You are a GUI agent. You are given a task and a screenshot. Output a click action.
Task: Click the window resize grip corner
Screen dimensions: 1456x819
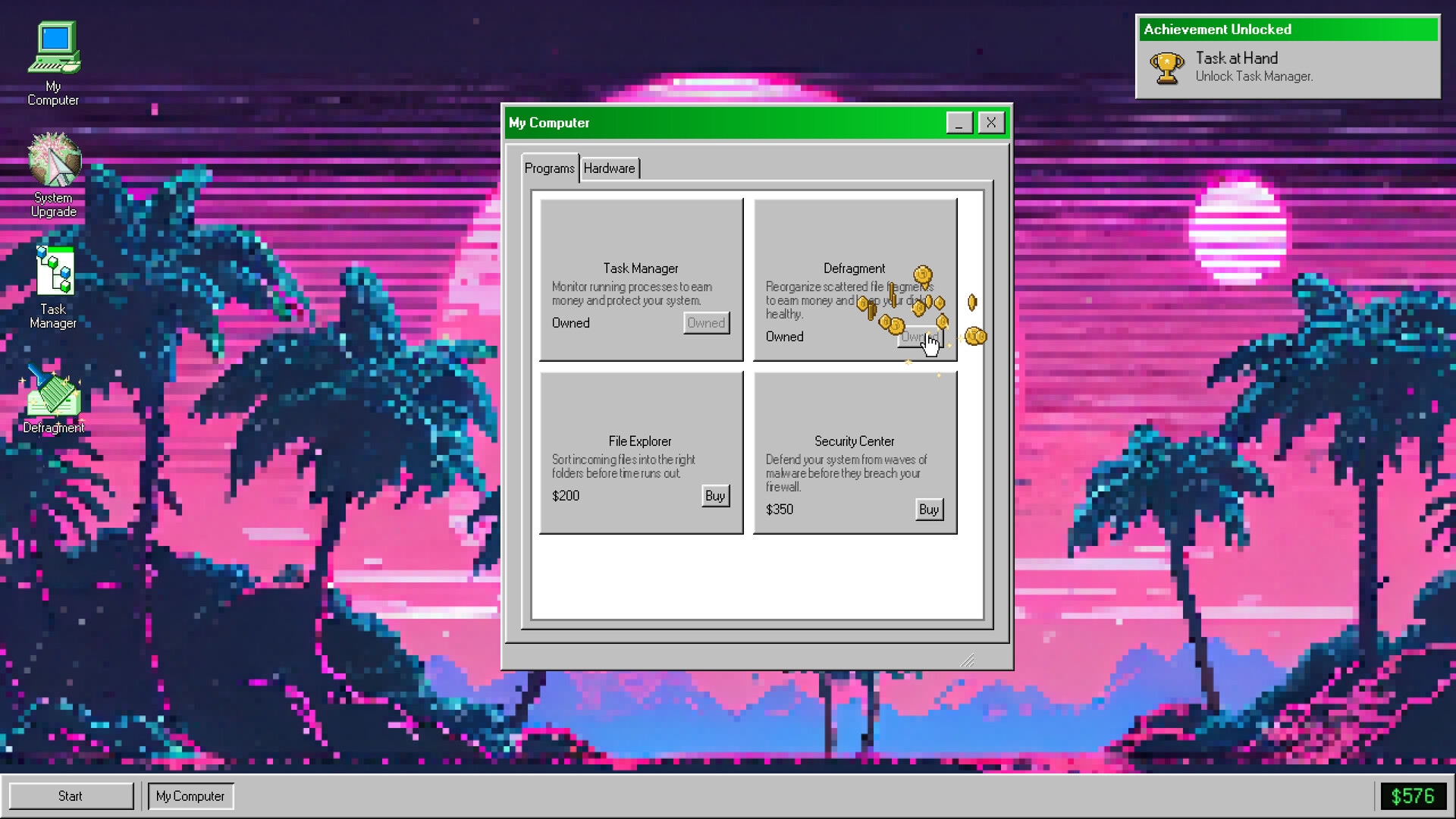click(967, 661)
